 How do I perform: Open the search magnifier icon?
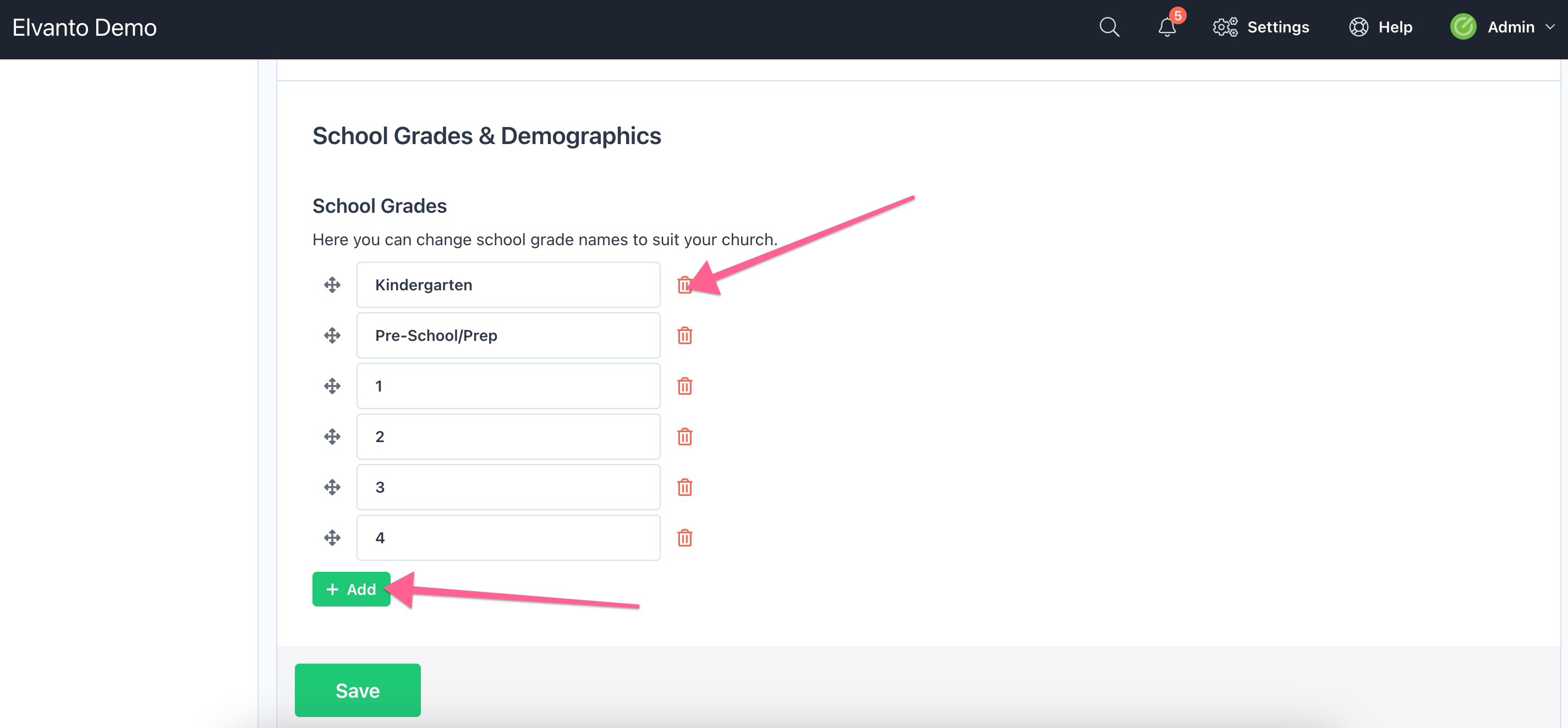[x=1109, y=27]
